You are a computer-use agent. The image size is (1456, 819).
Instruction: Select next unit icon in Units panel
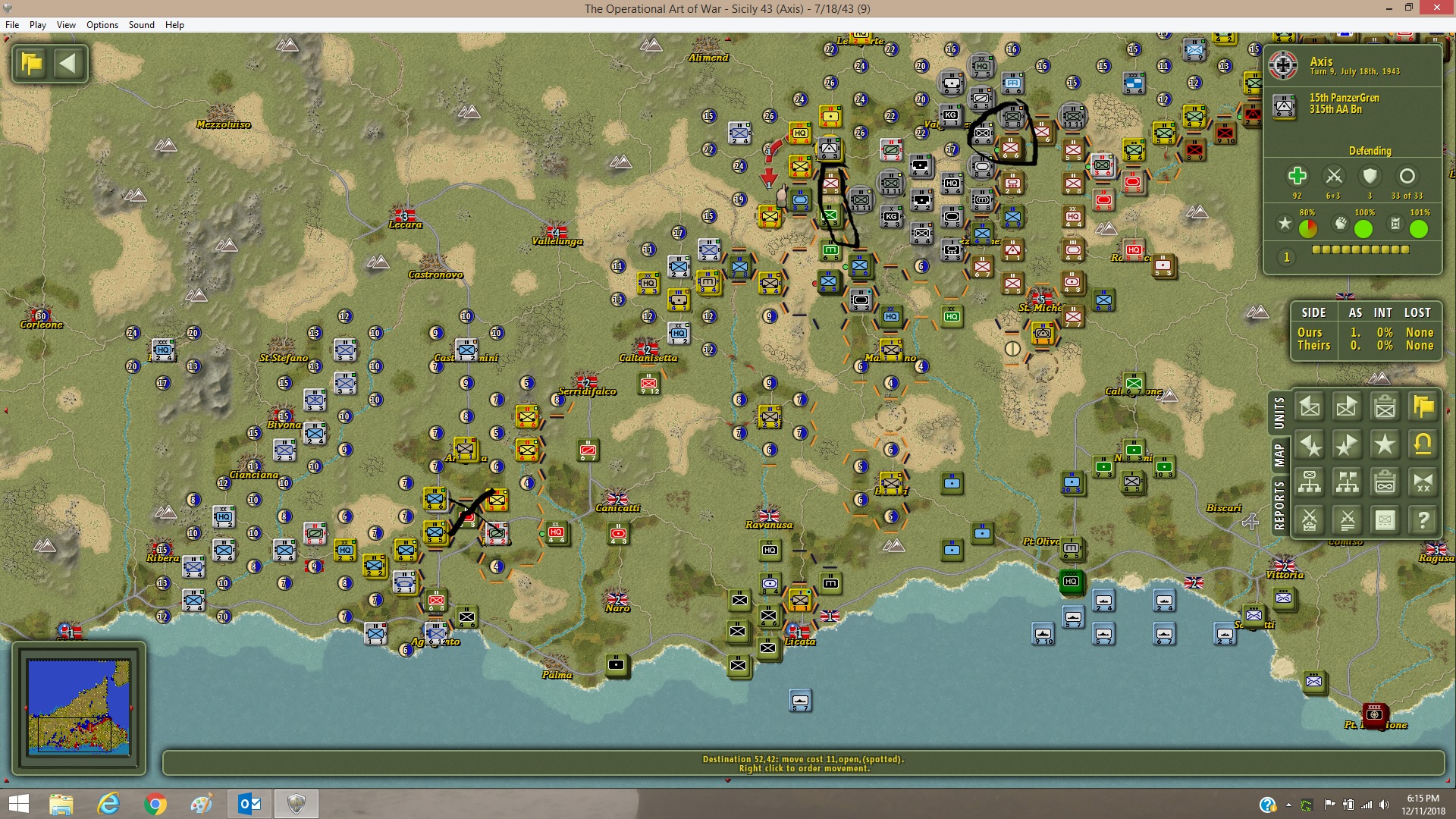click(1347, 407)
